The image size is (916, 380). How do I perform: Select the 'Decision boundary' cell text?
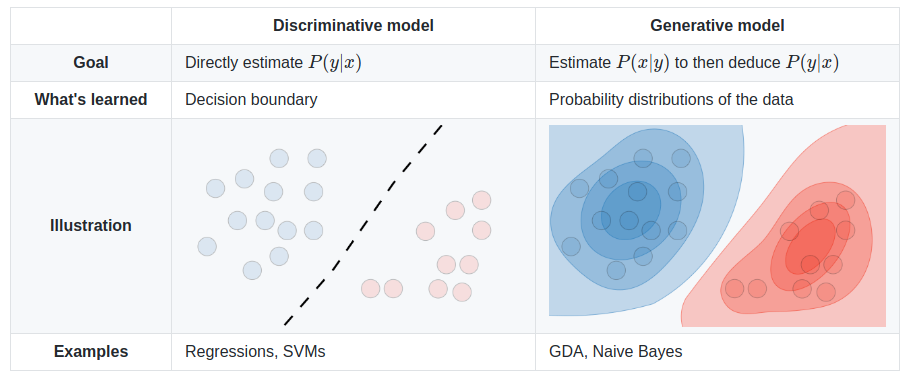tap(251, 99)
